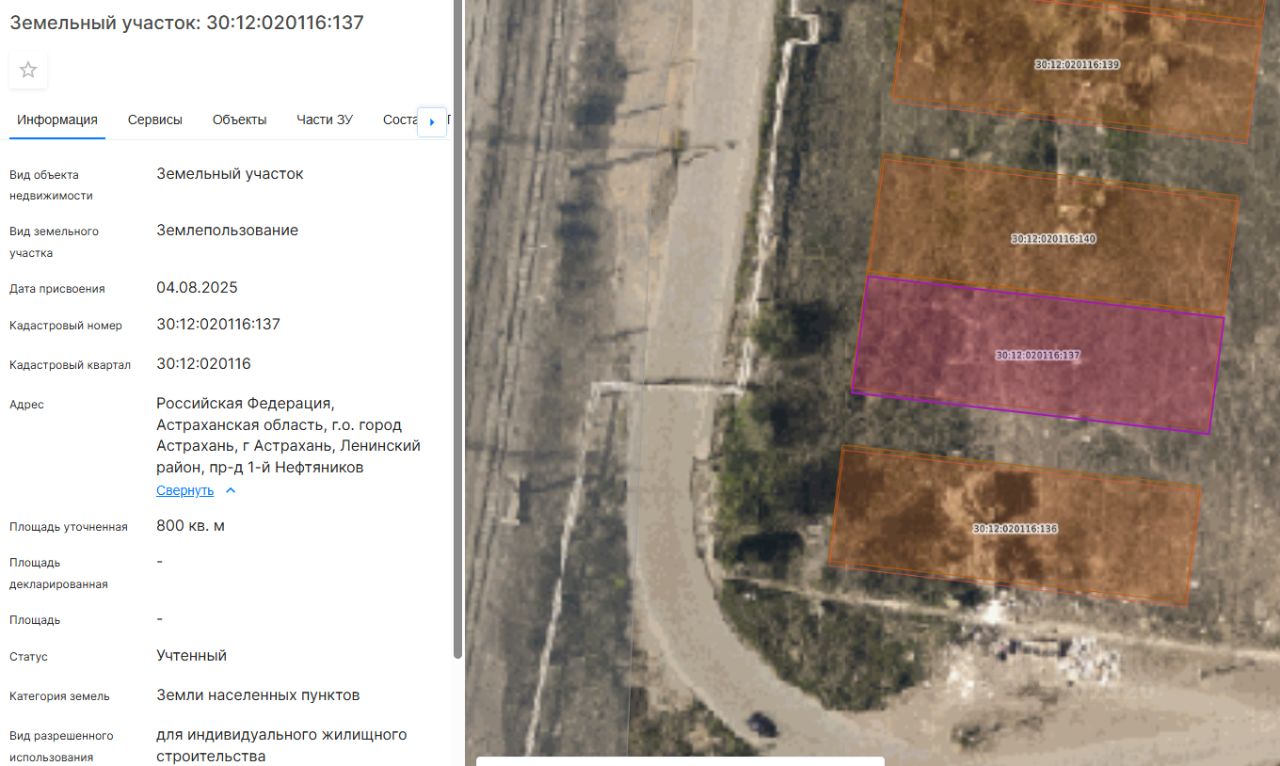Select the Кадастровый квартал value '30:12:020116'
1280x766 pixels.
[204, 364]
